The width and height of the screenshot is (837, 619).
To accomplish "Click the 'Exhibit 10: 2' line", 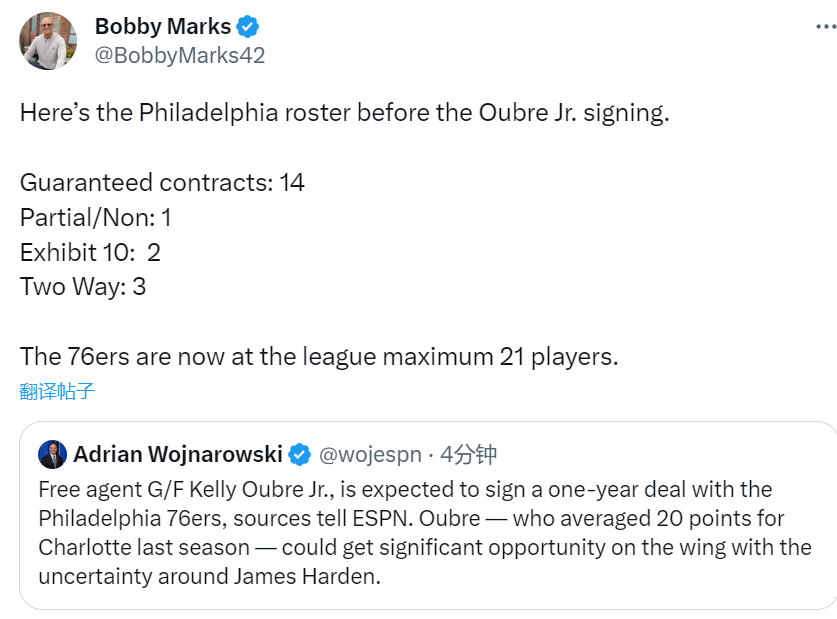I will click(x=90, y=252).
